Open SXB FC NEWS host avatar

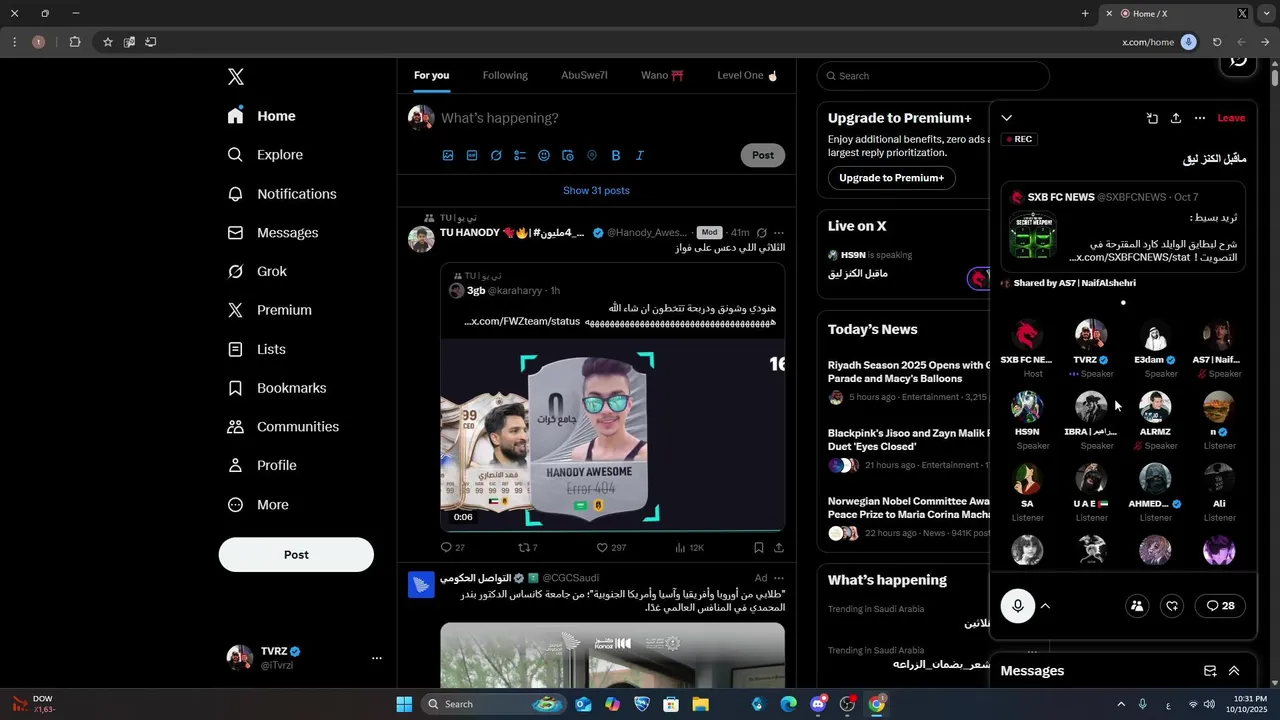pos(1027,336)
